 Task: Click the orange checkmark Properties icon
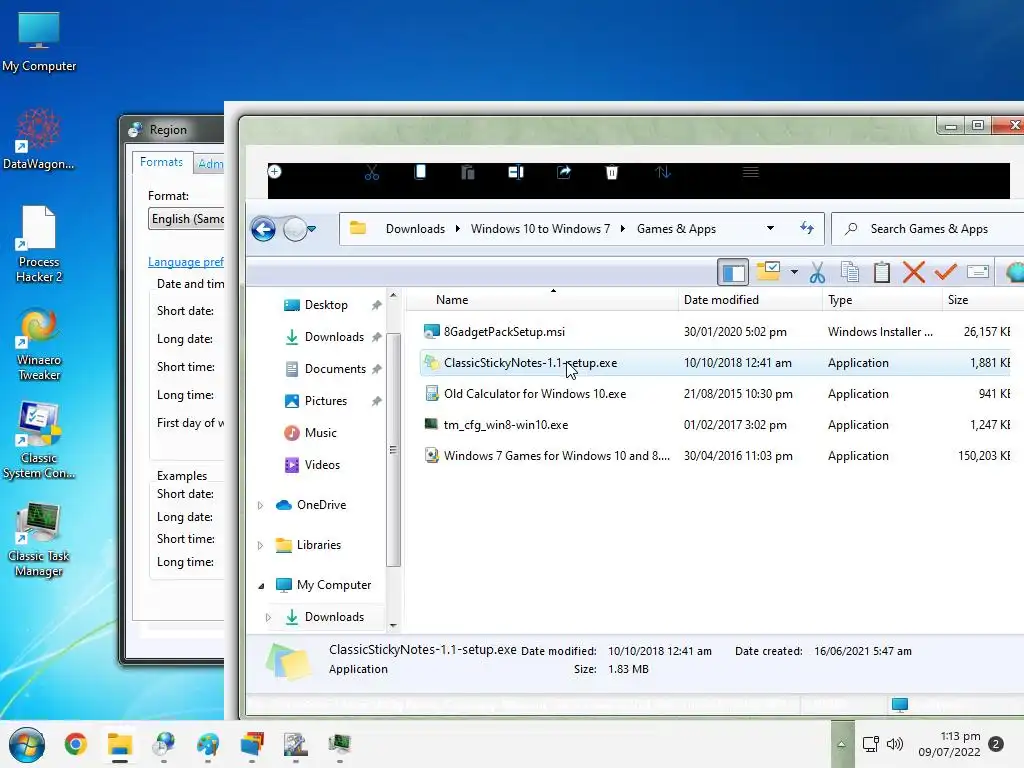click(x=945, y=271)
